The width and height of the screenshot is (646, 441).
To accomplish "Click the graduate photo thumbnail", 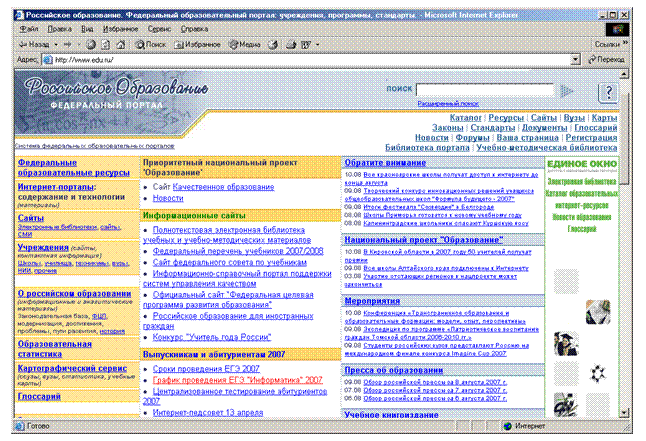I will [x=566, y=343].
